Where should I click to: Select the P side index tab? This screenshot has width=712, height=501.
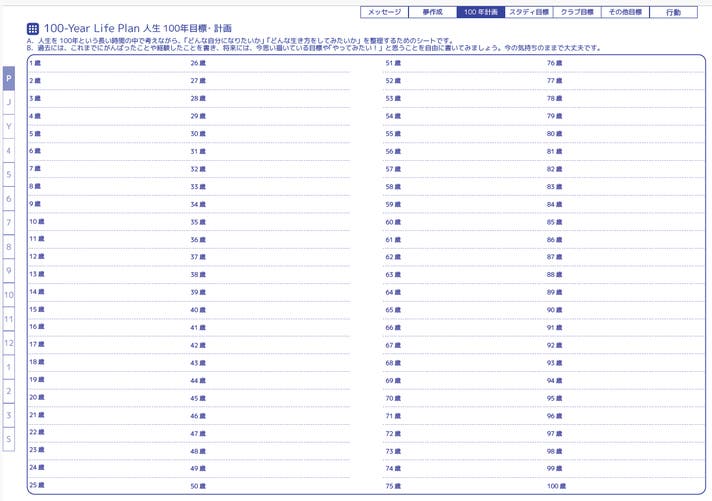click(8, 78)
